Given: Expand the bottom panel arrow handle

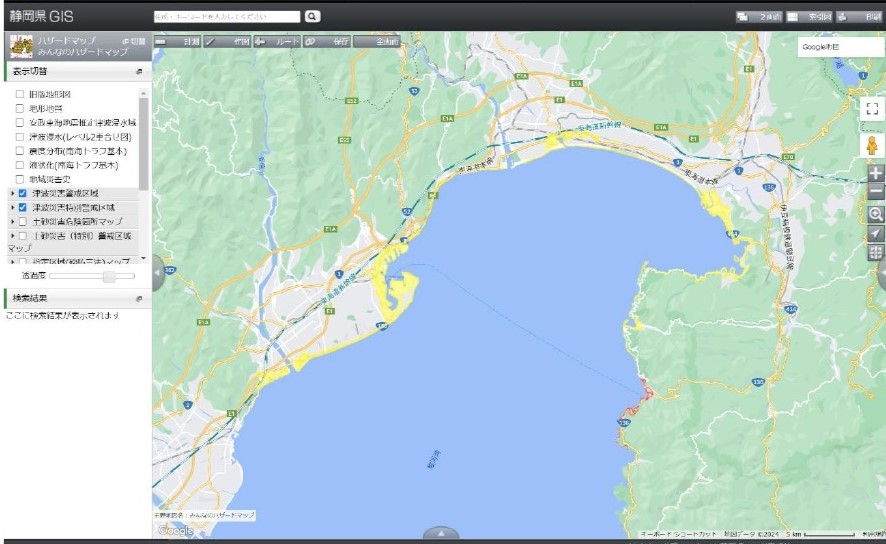Looking at the screenshot, I should click(441, 533).
